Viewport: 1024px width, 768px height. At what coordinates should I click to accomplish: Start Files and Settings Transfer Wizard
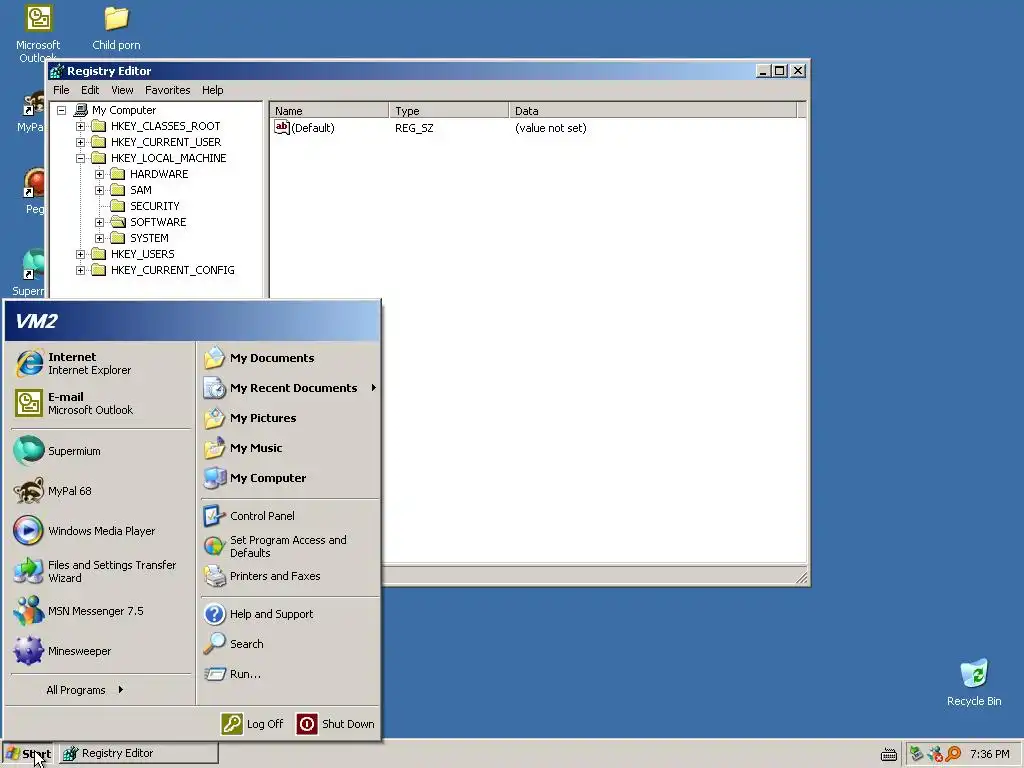tap(101, 571)
